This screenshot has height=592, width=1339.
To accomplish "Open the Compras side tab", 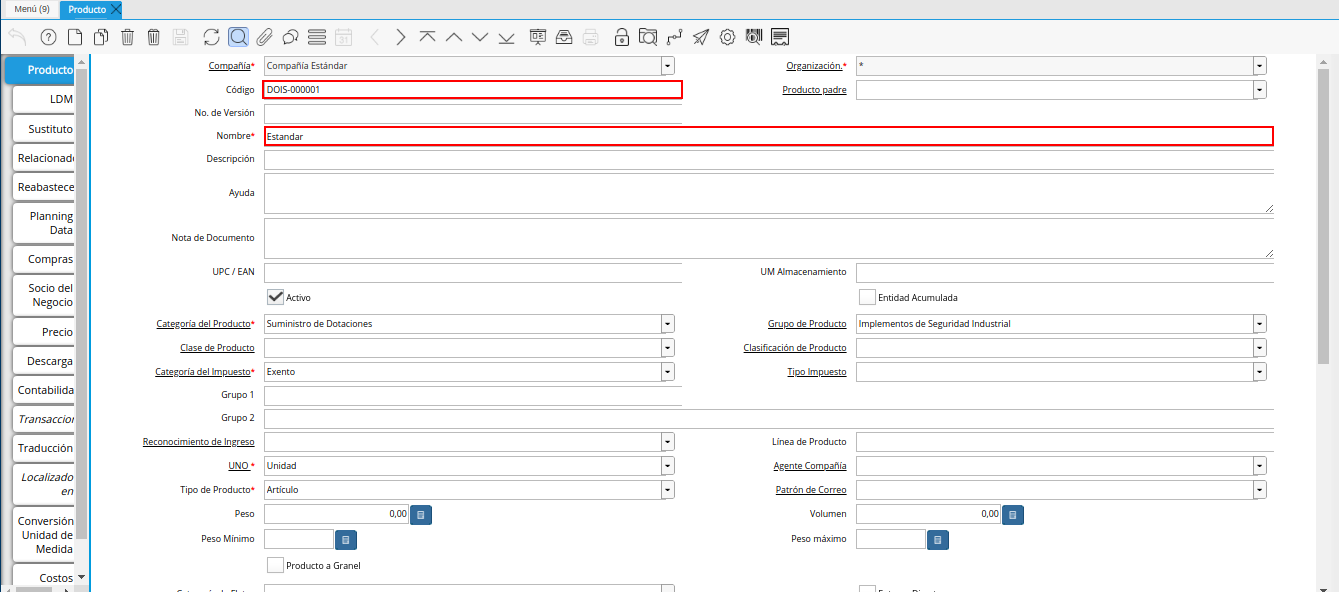I will (x=45, y=259).
